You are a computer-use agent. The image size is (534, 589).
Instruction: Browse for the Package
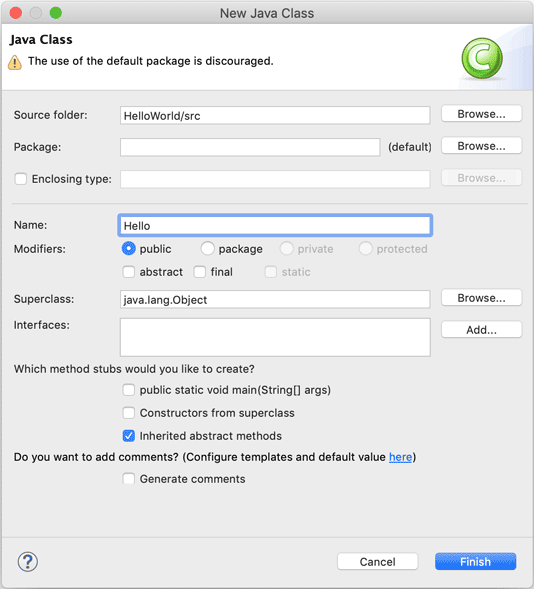(481, 146)
